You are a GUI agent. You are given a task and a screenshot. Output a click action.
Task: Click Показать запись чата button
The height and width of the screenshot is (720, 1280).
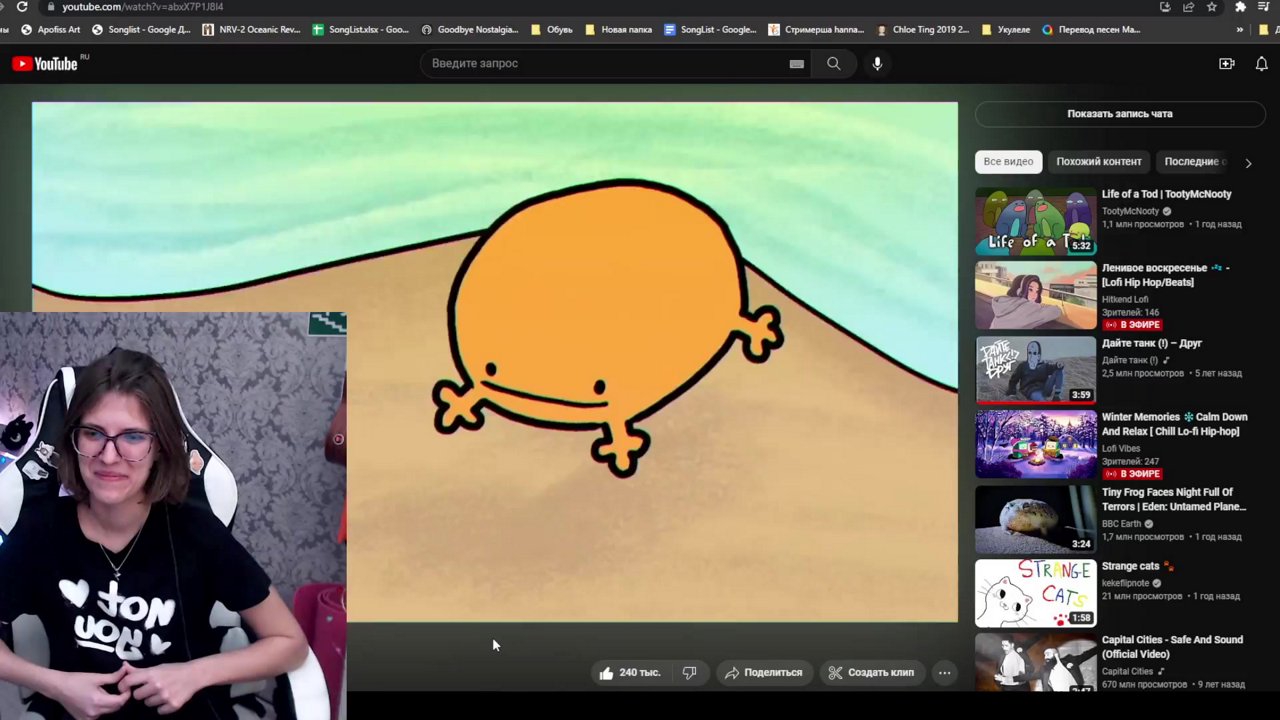click(x=1119, y=114)
